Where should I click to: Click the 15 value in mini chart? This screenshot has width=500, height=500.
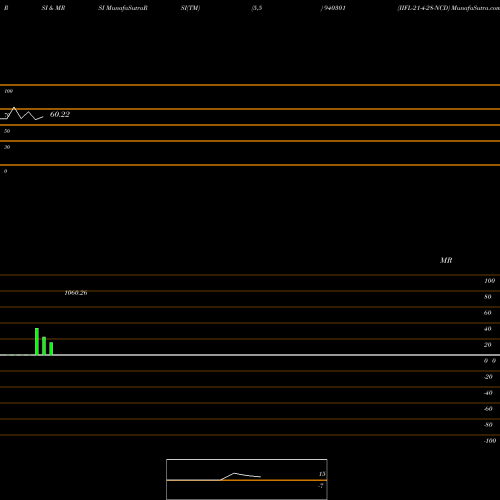click(x=322, y=474)
